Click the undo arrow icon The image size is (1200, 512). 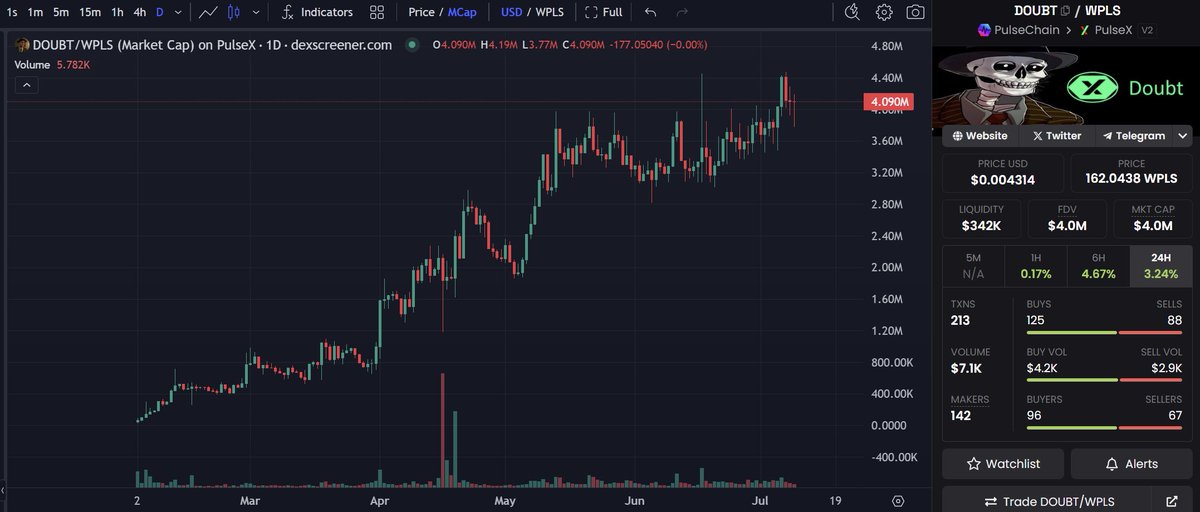[x=651, y=12]
